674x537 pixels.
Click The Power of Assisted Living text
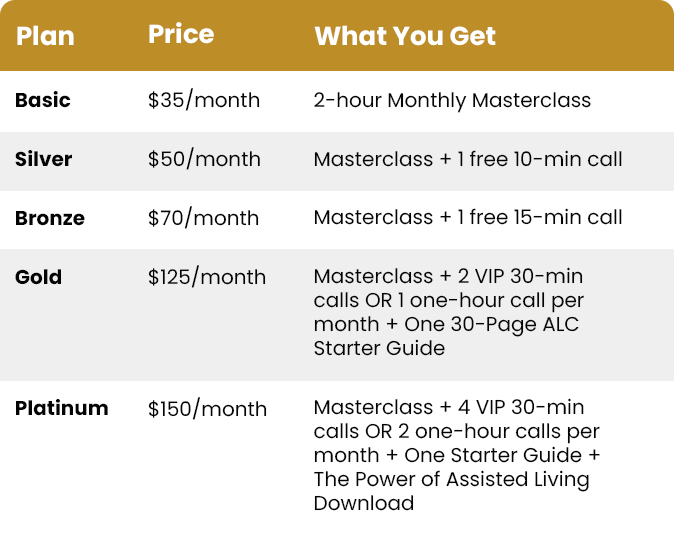pos(451,479)
